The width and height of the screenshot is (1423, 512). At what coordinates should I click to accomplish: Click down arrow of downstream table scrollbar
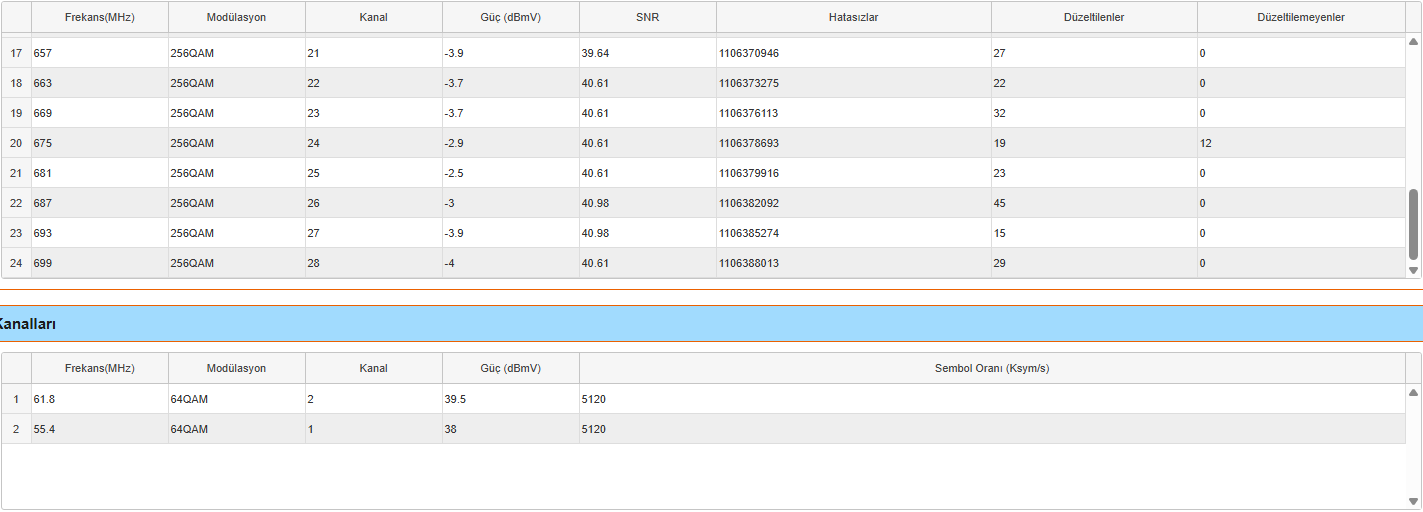1413,270
